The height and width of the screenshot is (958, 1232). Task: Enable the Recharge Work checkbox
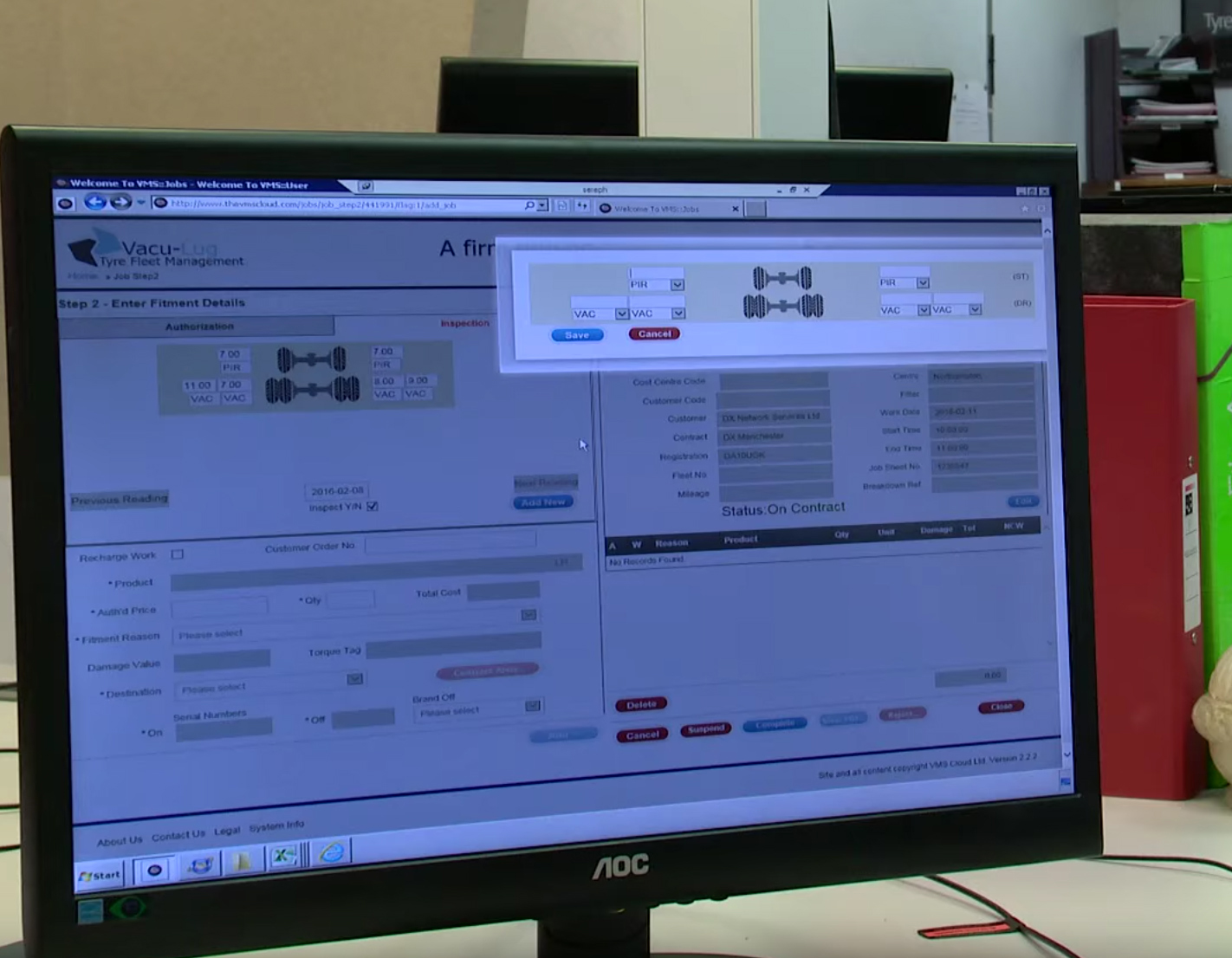pos(177,555)
